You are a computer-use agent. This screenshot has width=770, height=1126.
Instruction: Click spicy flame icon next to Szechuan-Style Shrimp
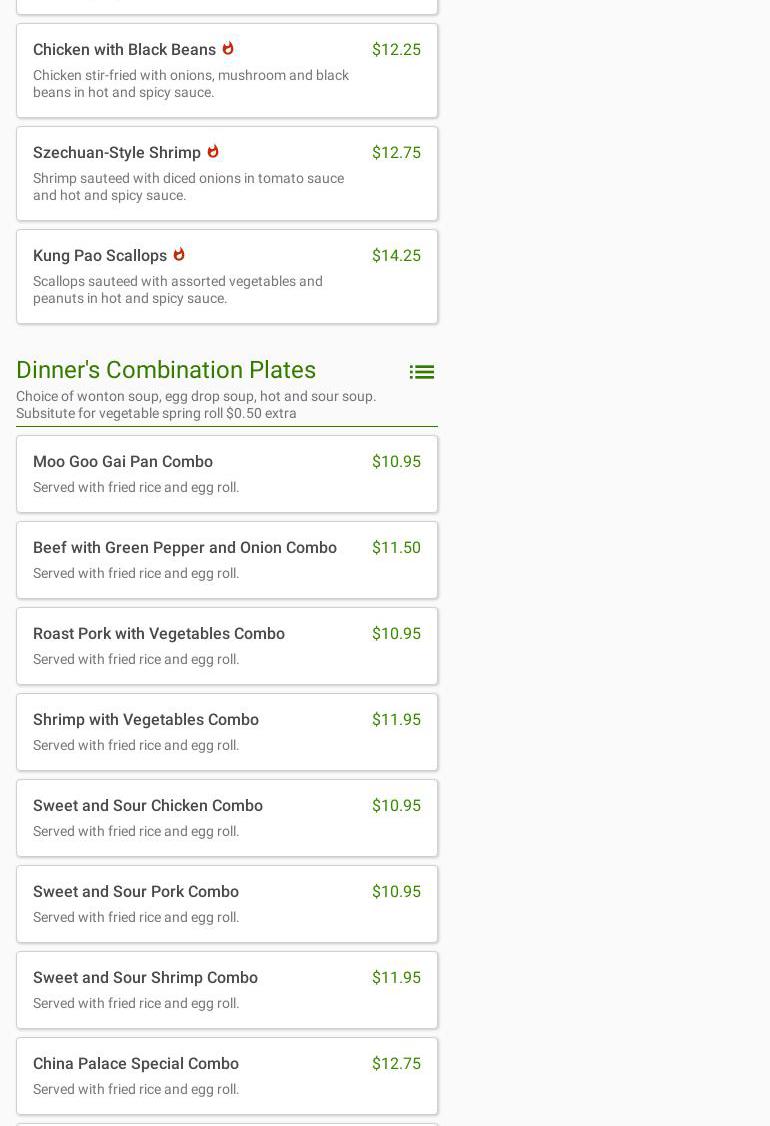(x=213, y=151)
